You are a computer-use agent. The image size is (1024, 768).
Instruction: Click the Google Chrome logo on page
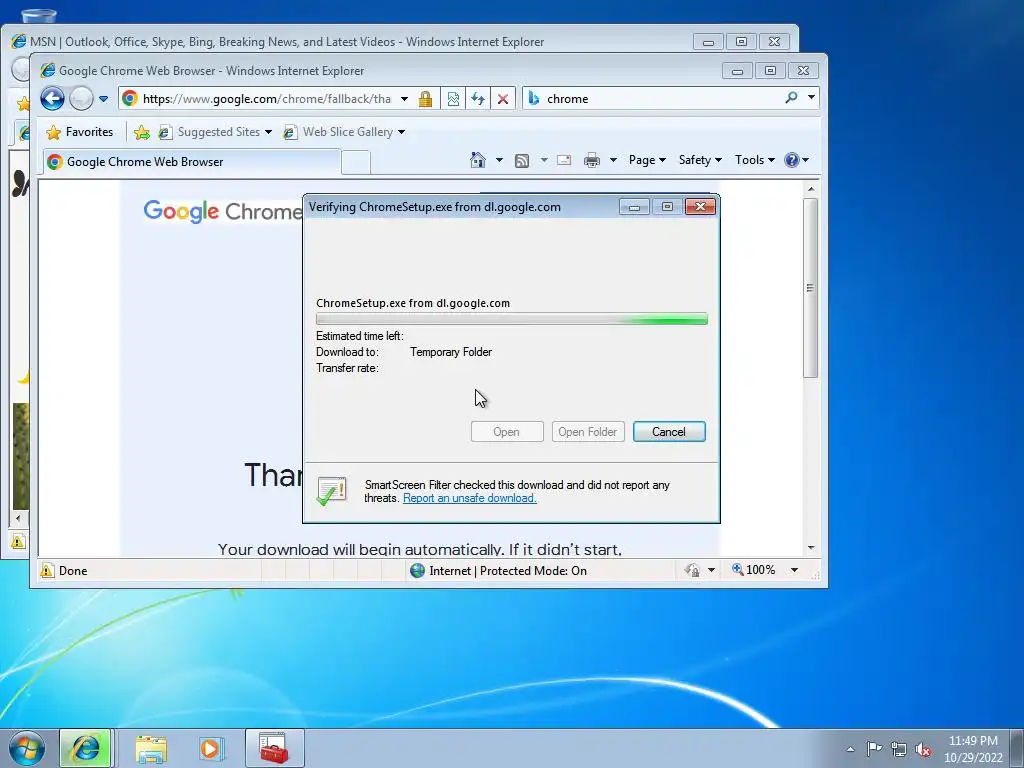222,211
